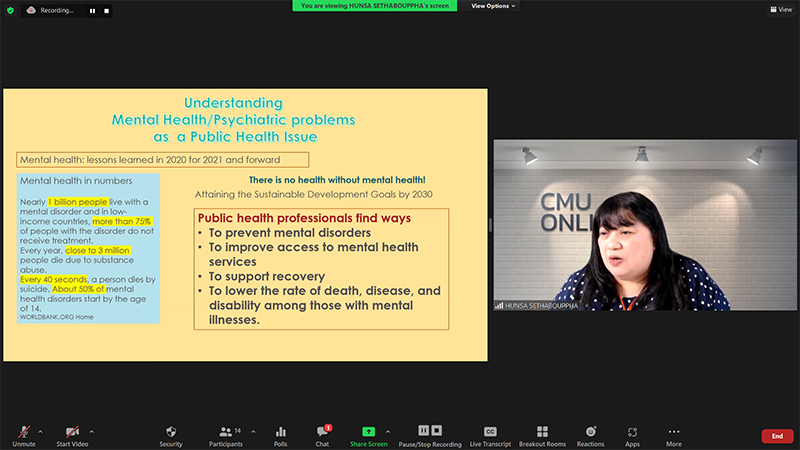Open the More options menu
This screenshot has height=450, width=800.
(673, 436)
